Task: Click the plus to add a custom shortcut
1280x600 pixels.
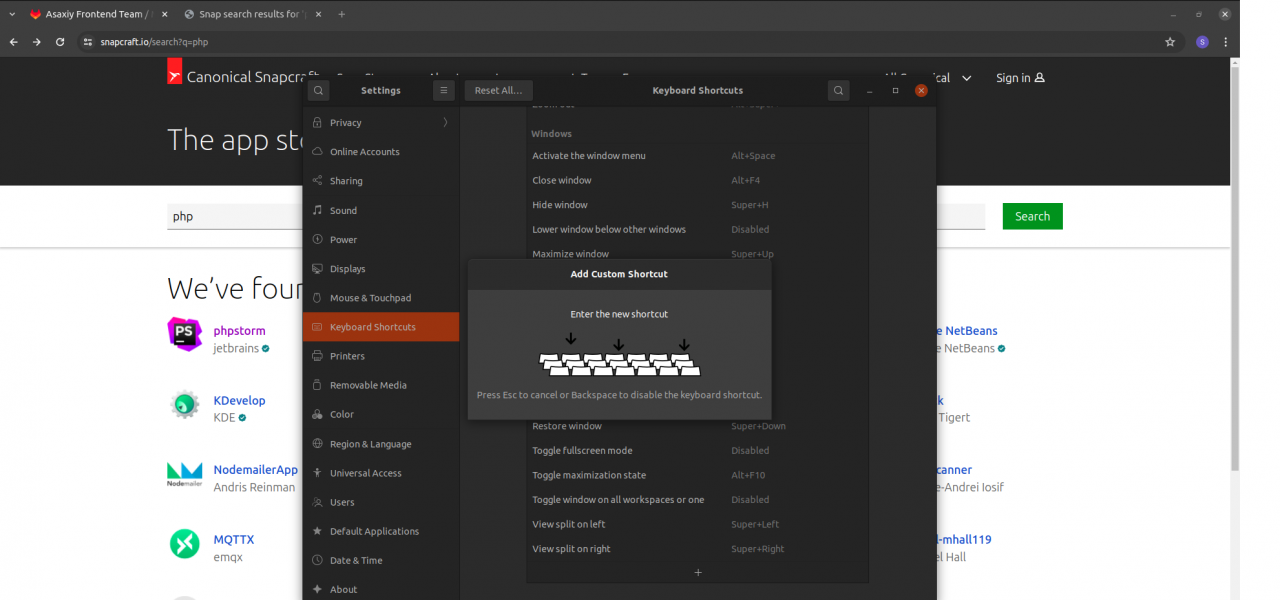Action: click(698, 573)
